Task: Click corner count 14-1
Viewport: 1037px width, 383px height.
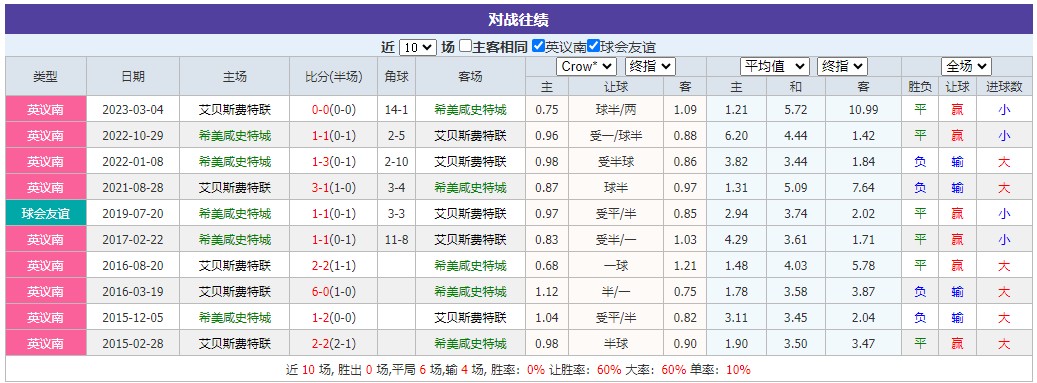Action: pyautogui.click(x=396, y=110)
